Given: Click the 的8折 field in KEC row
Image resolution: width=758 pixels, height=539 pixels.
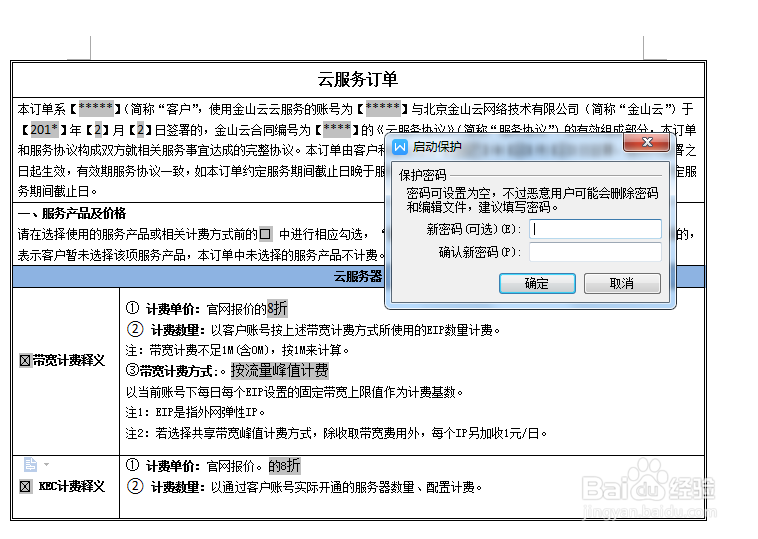Looking at the screenshot, I should [x=284, y=466].
